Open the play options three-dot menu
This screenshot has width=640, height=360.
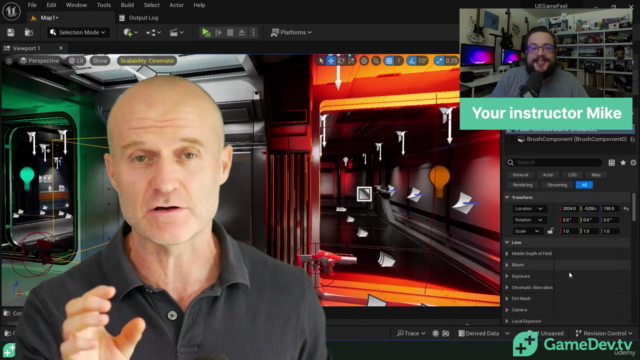point(253,32)
